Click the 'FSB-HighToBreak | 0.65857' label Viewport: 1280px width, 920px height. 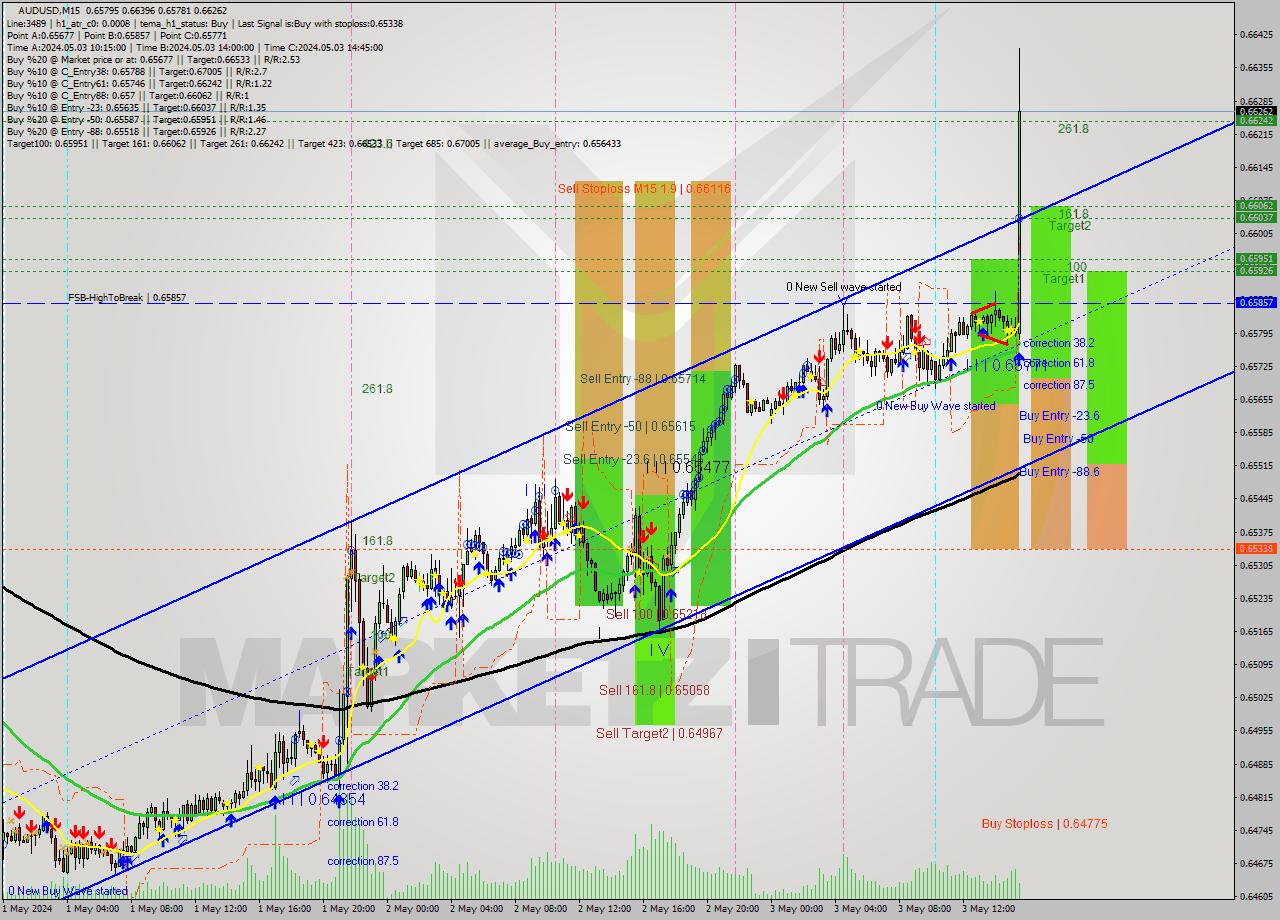[127, 298]
